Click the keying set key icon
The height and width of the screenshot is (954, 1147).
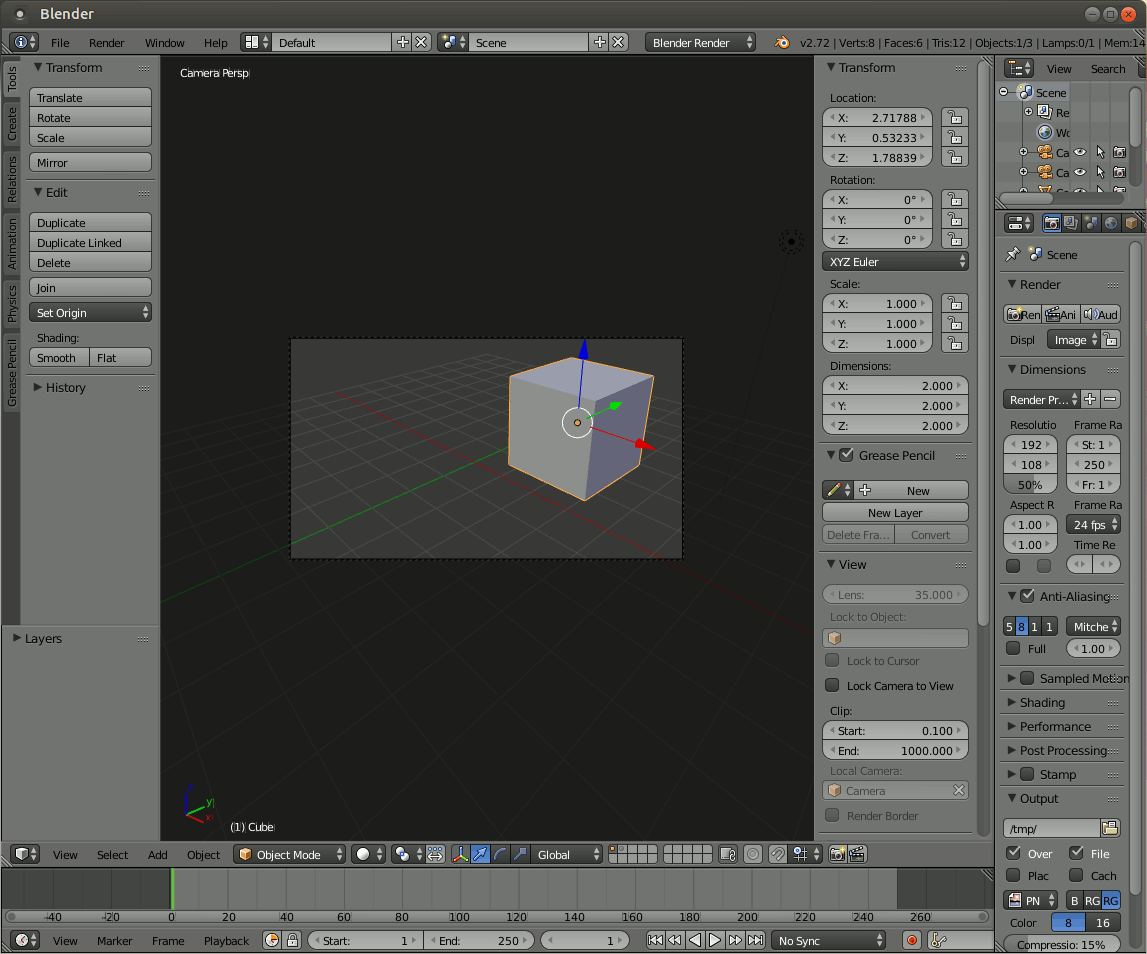(x=939, y=940)
